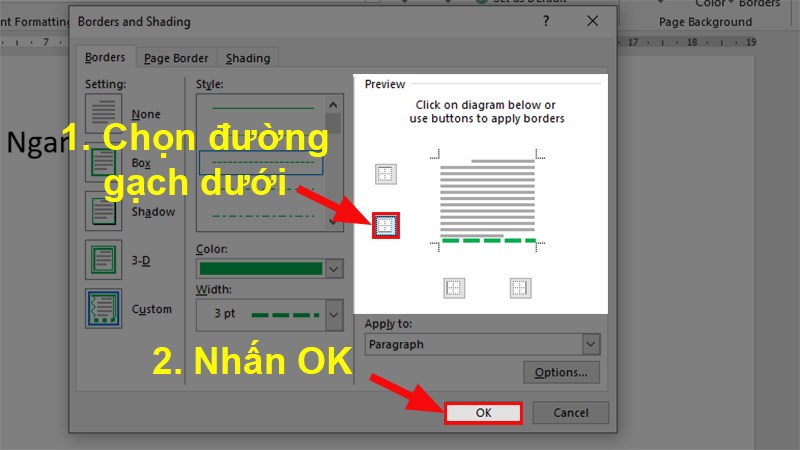Pick the Shadow border setting
The image size is (800, 450).
pyautogui.click(x=105, y=212)
